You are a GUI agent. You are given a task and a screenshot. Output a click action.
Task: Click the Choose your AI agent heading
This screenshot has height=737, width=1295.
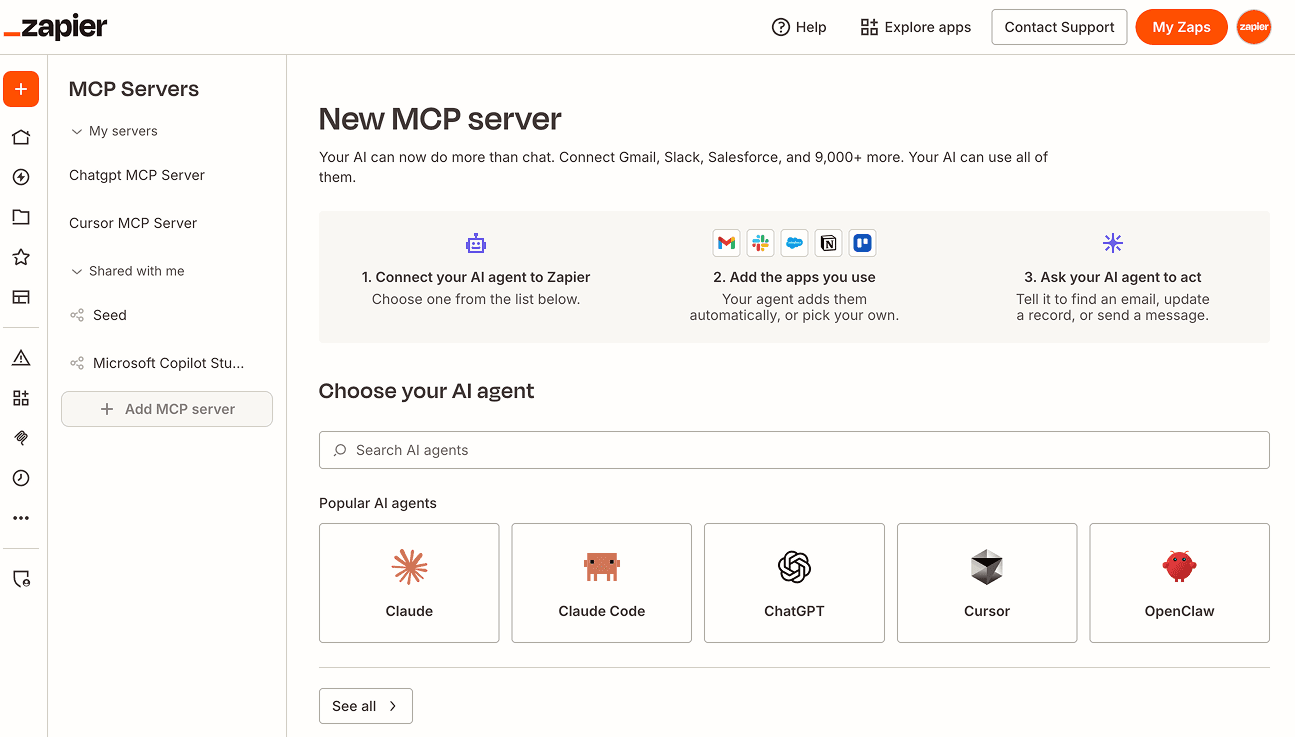(x=427, y=391)
